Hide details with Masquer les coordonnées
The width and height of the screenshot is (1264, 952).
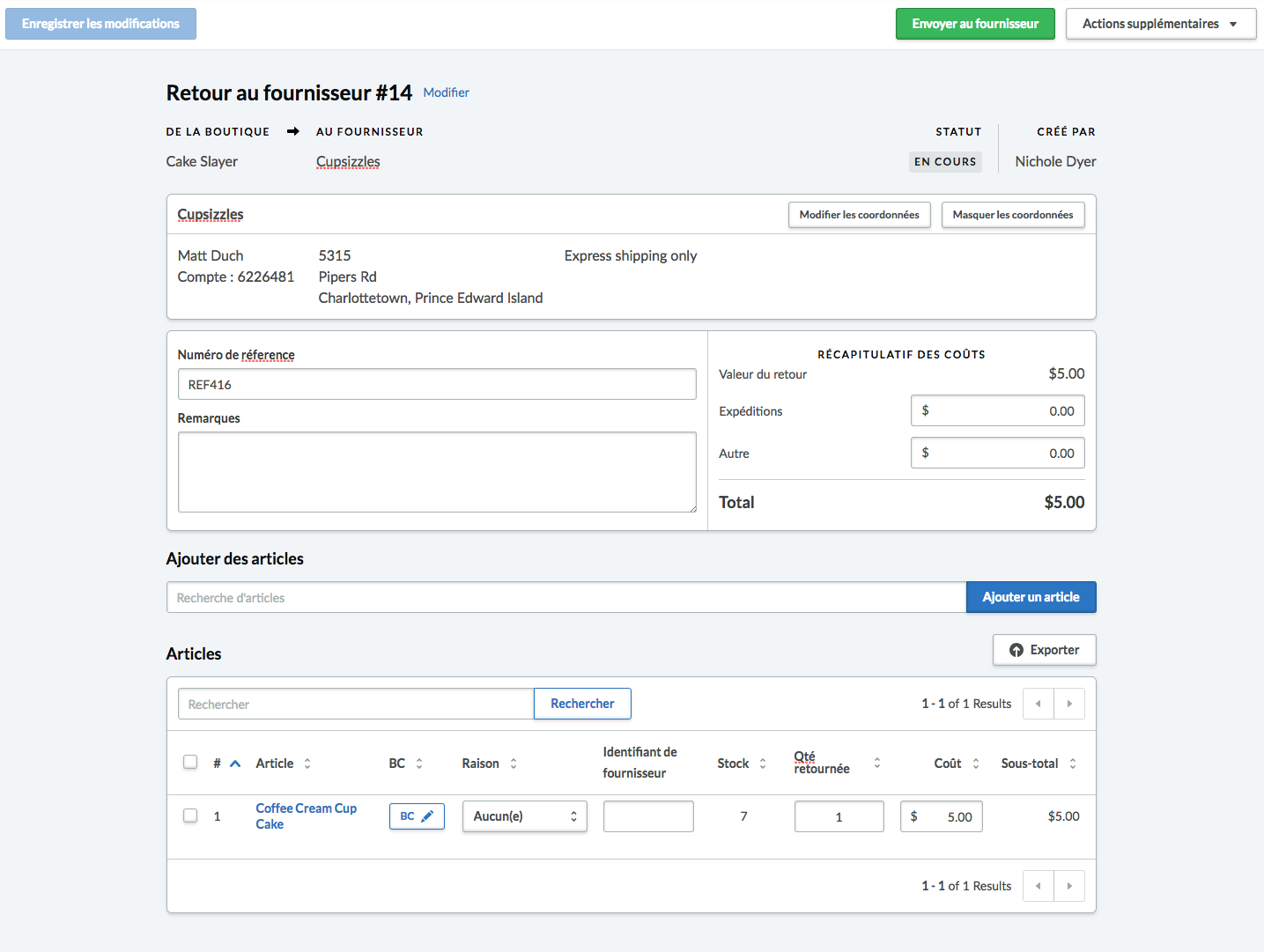(x=1012, y=215)
